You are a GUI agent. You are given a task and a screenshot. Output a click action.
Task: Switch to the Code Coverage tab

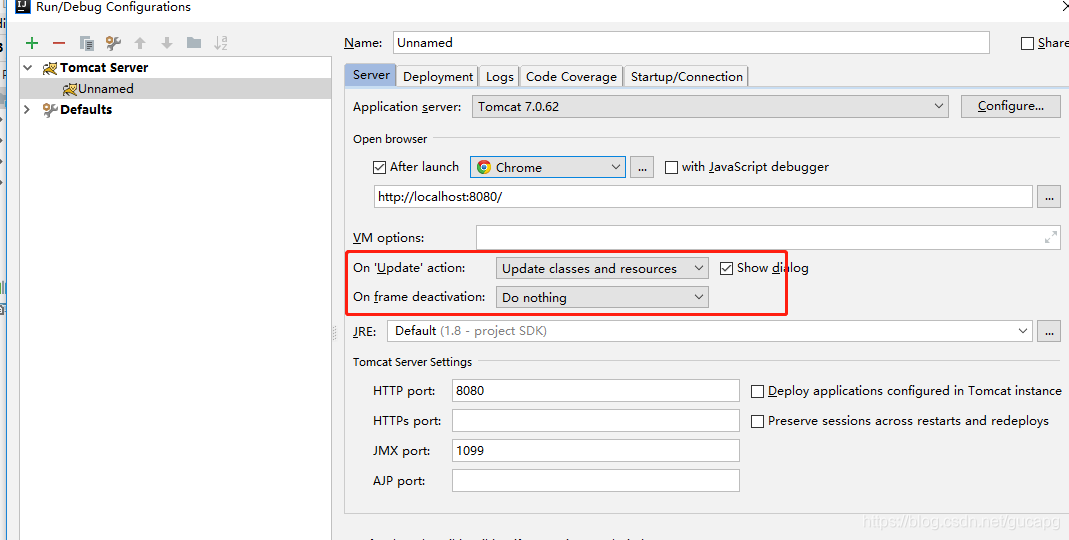(571, 76)
